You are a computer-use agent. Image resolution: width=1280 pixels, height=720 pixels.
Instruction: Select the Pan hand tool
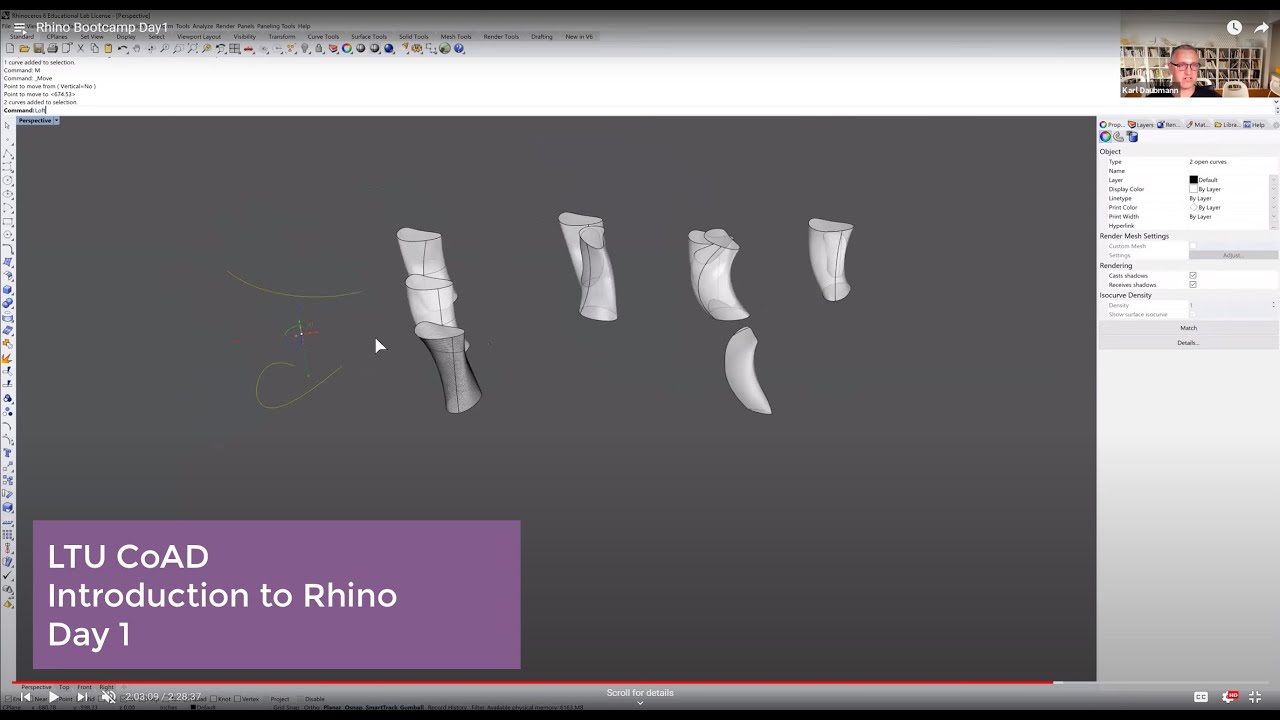pyautogui.click(x=137, y=48)
